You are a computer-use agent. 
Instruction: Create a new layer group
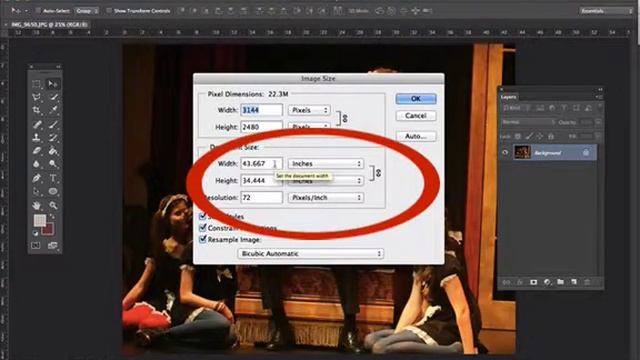tap(560, 282)
